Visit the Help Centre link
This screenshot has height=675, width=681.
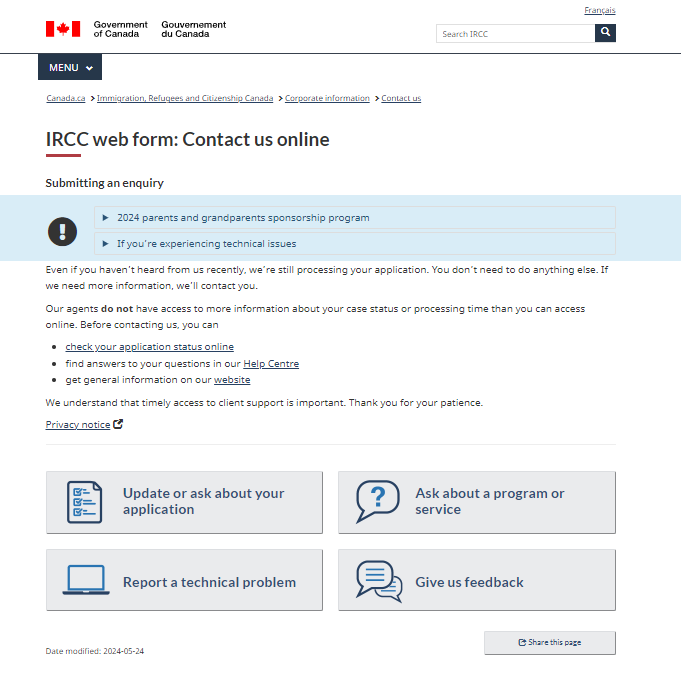point(271,364)
